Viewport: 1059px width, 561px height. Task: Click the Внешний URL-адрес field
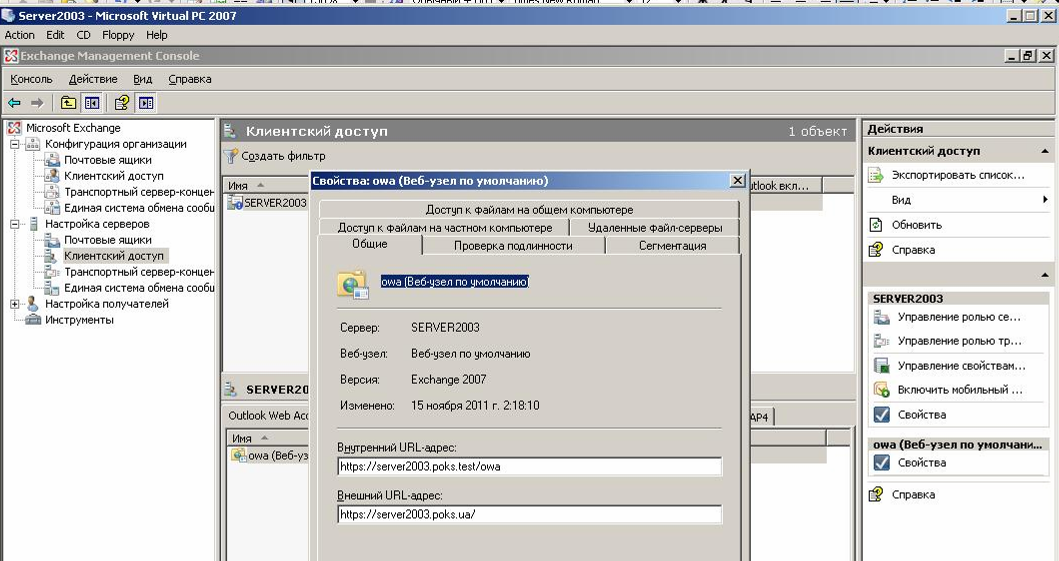(530, 514)
